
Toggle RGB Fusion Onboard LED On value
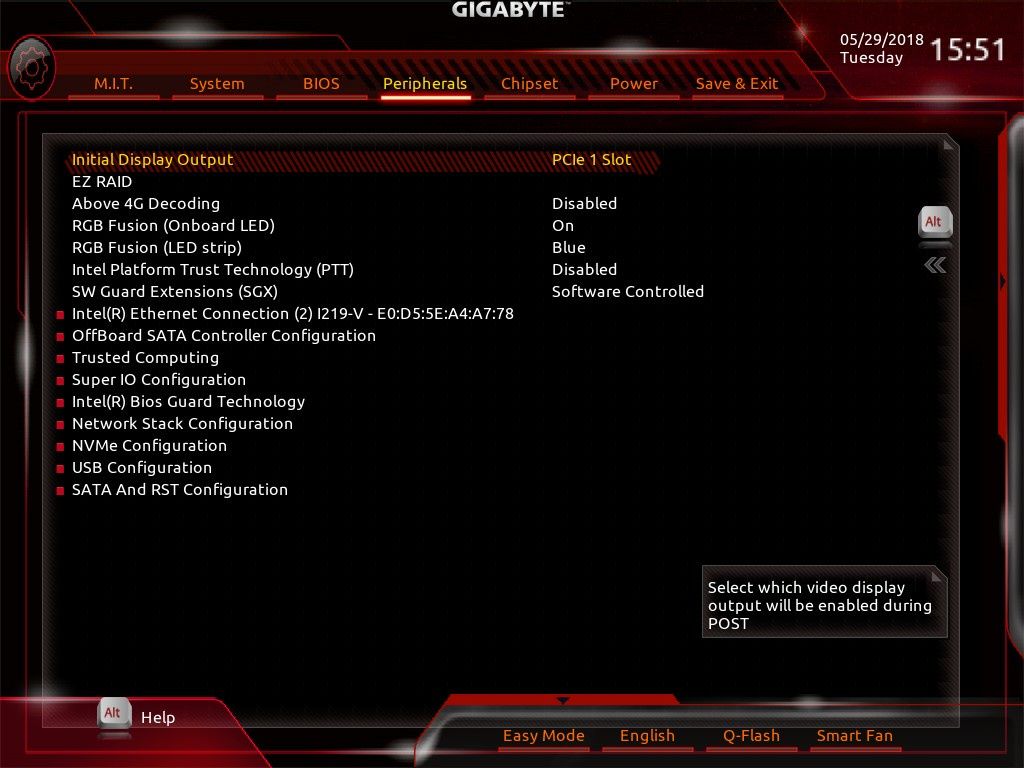tap(563, 226)
